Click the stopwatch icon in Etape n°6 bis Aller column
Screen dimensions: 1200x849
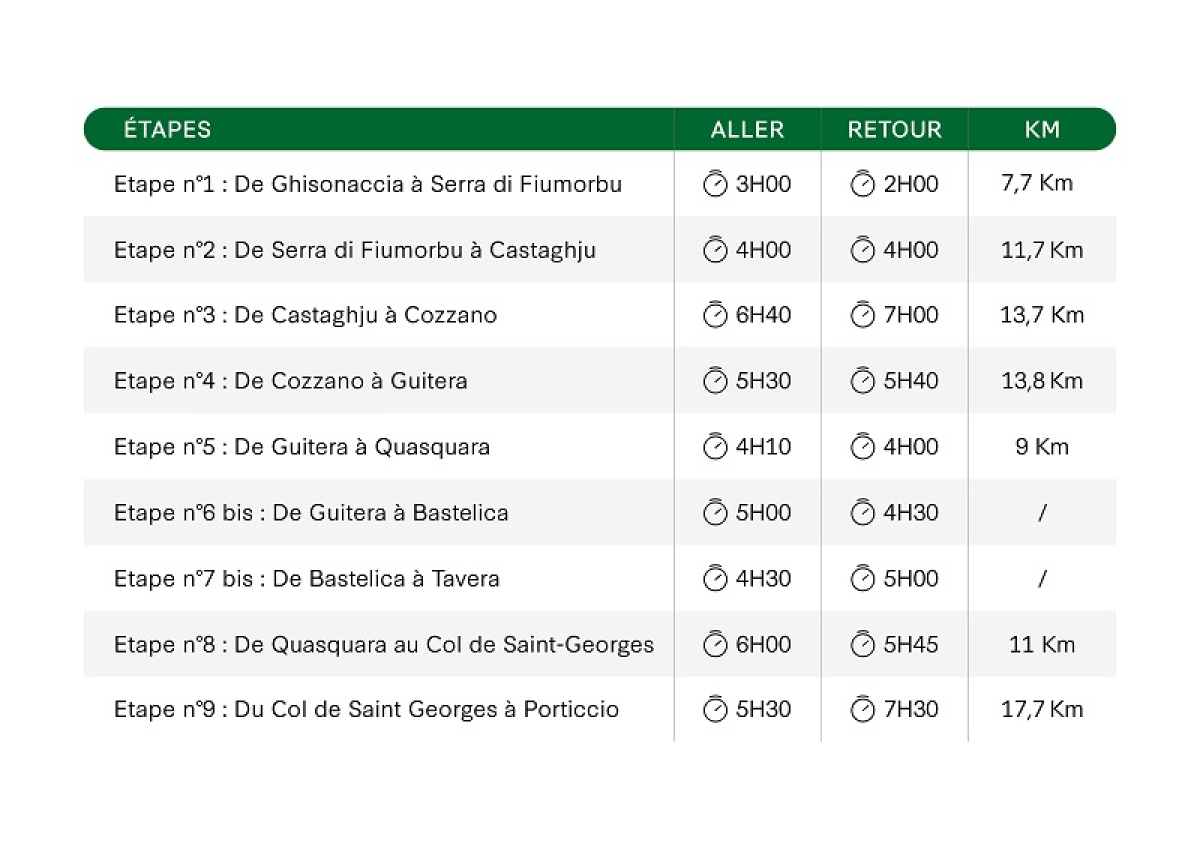coord(715,512)
